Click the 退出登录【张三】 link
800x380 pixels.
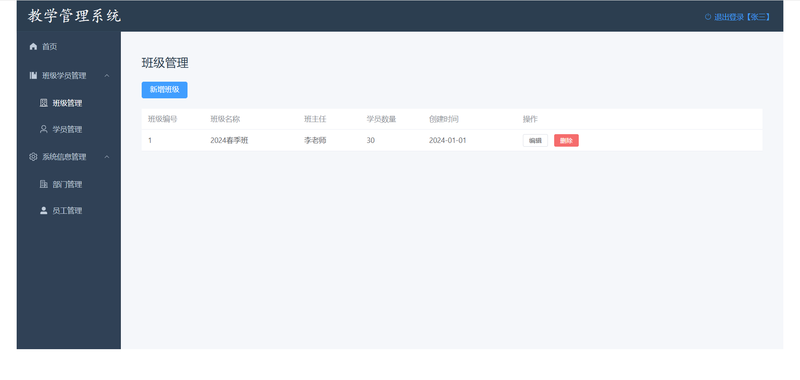click(737, 17)
